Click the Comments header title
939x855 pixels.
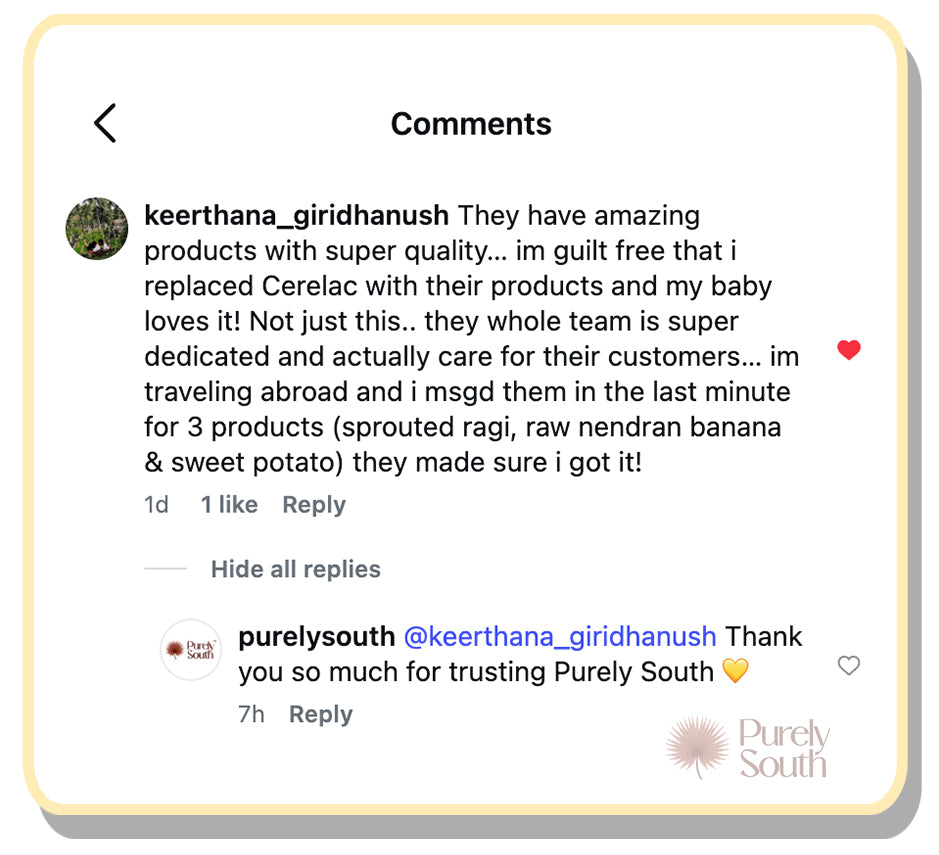coord(471,124)
